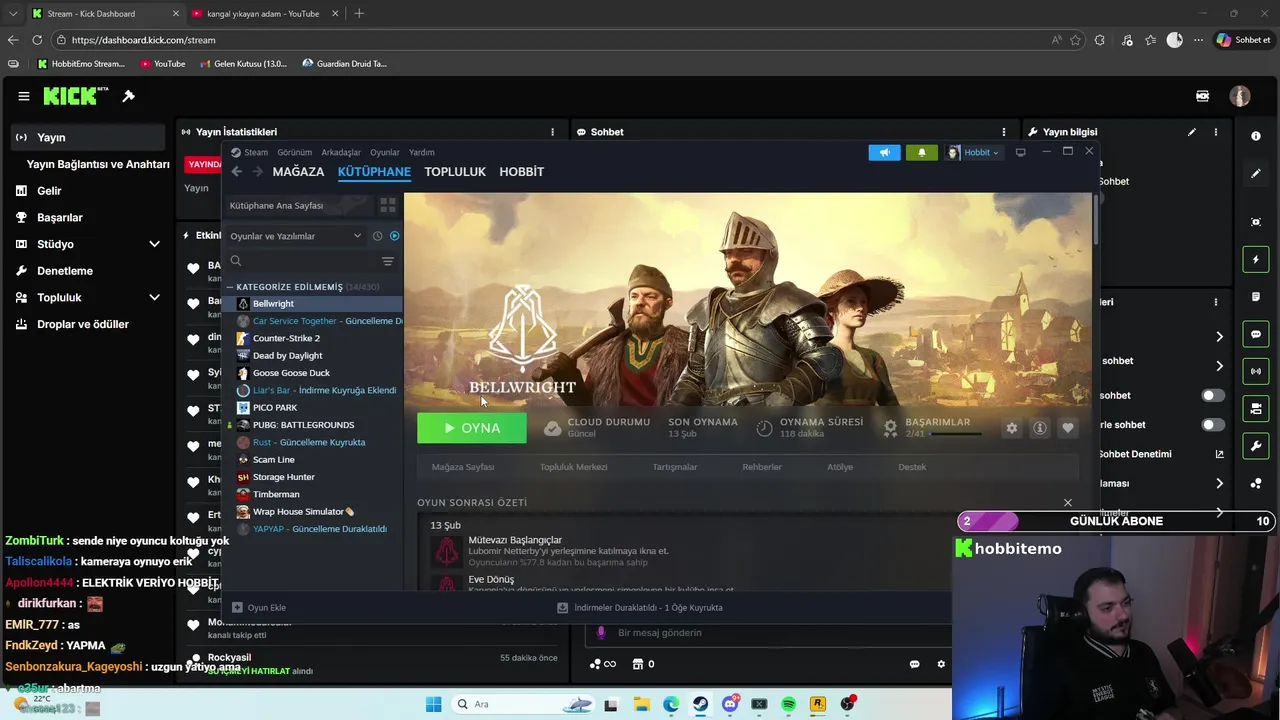
Task: Click the green OYNA play button
Action: (x=472, y=428)
